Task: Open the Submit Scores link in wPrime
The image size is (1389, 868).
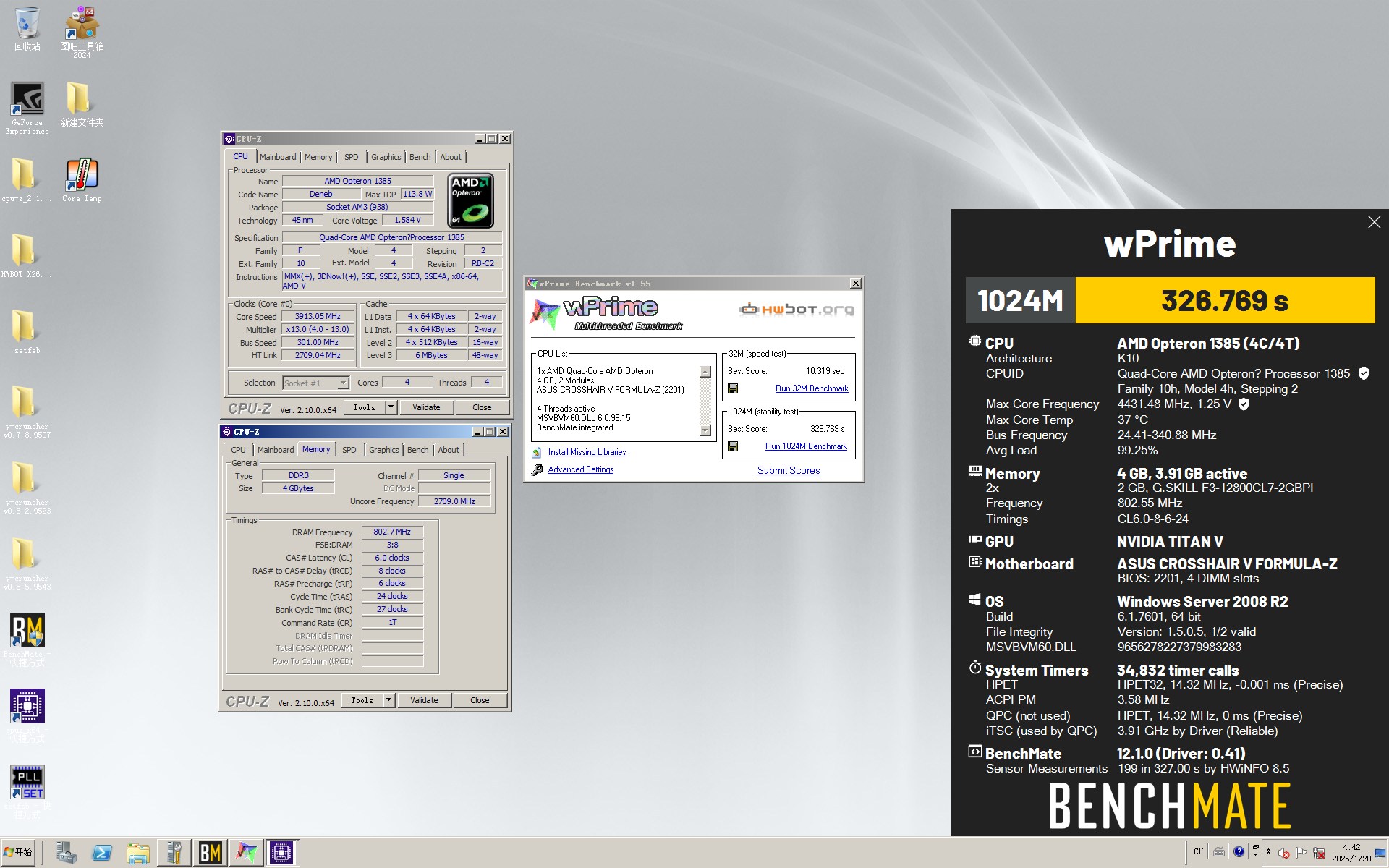Action: [x=789, y=470]
